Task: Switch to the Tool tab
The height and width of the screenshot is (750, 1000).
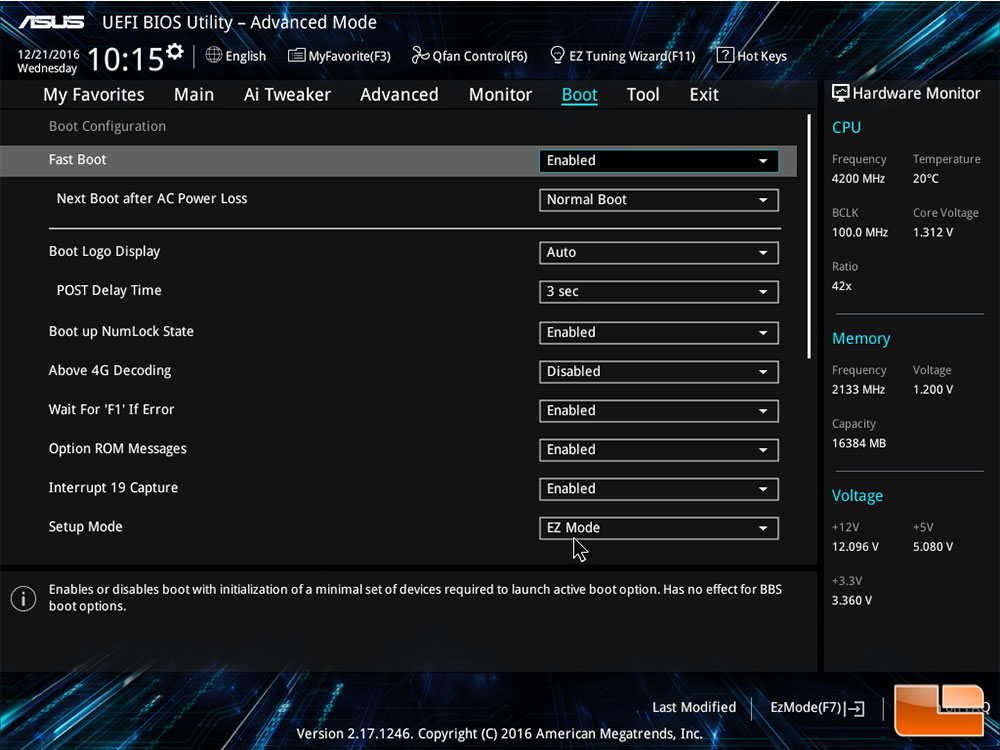Action: pos(643,94)
